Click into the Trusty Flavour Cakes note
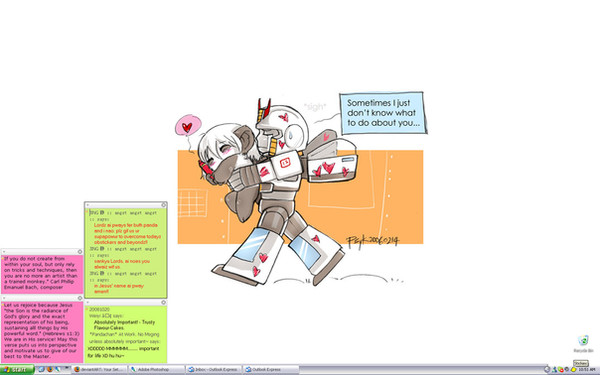This screenshot has width=600, height=375. tap(126, 334)
